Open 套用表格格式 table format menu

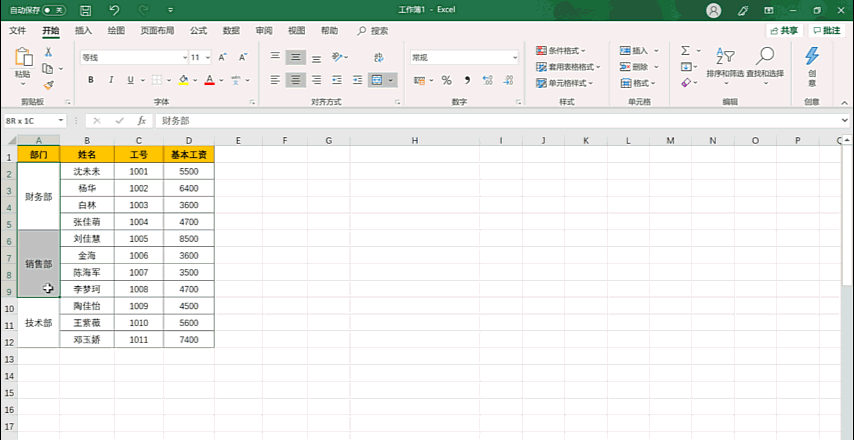coord(568,67)
